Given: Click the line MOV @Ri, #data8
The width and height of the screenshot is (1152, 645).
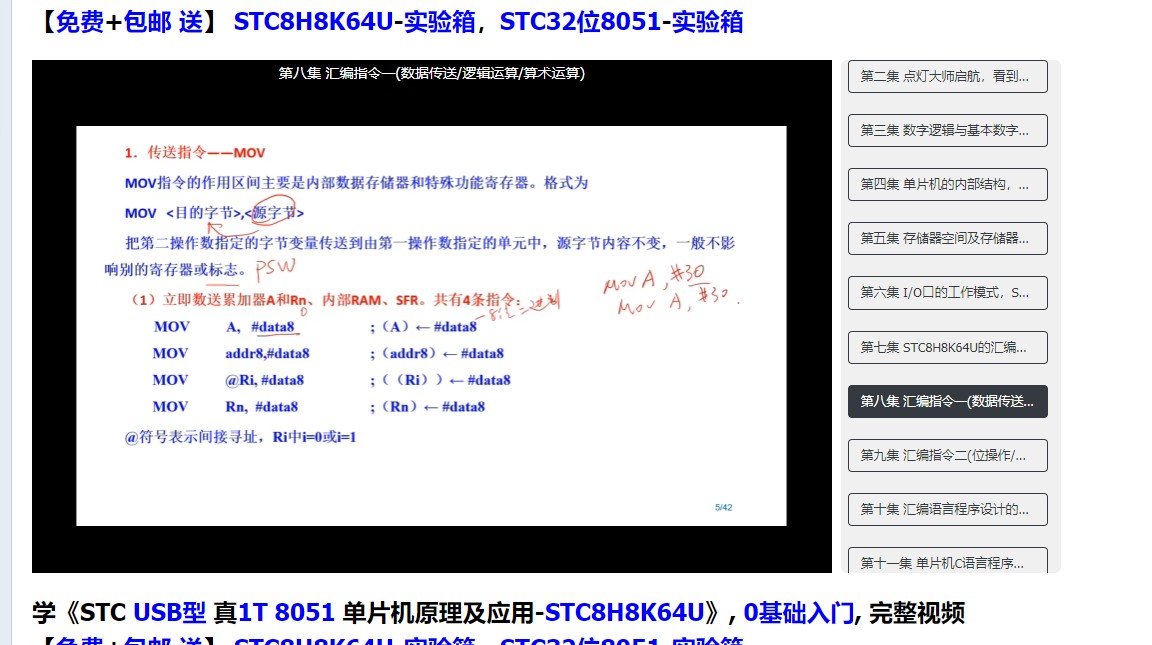Looking at the screenshot, I should [331, 380].
